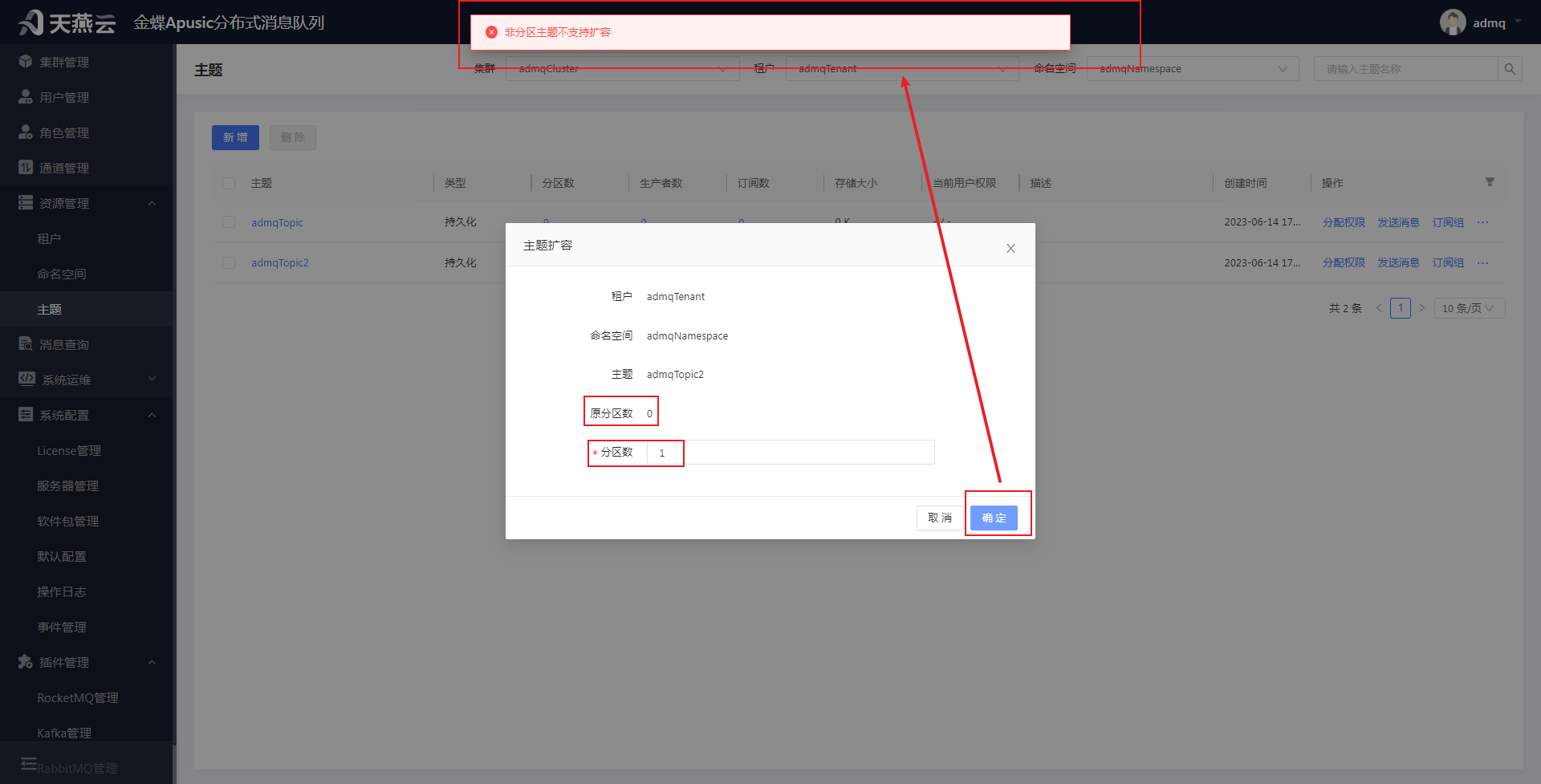The width and height of the screenshot is (1541, 784).
Task: Open more actions for admqTopic row
Action: [1482, 222]
